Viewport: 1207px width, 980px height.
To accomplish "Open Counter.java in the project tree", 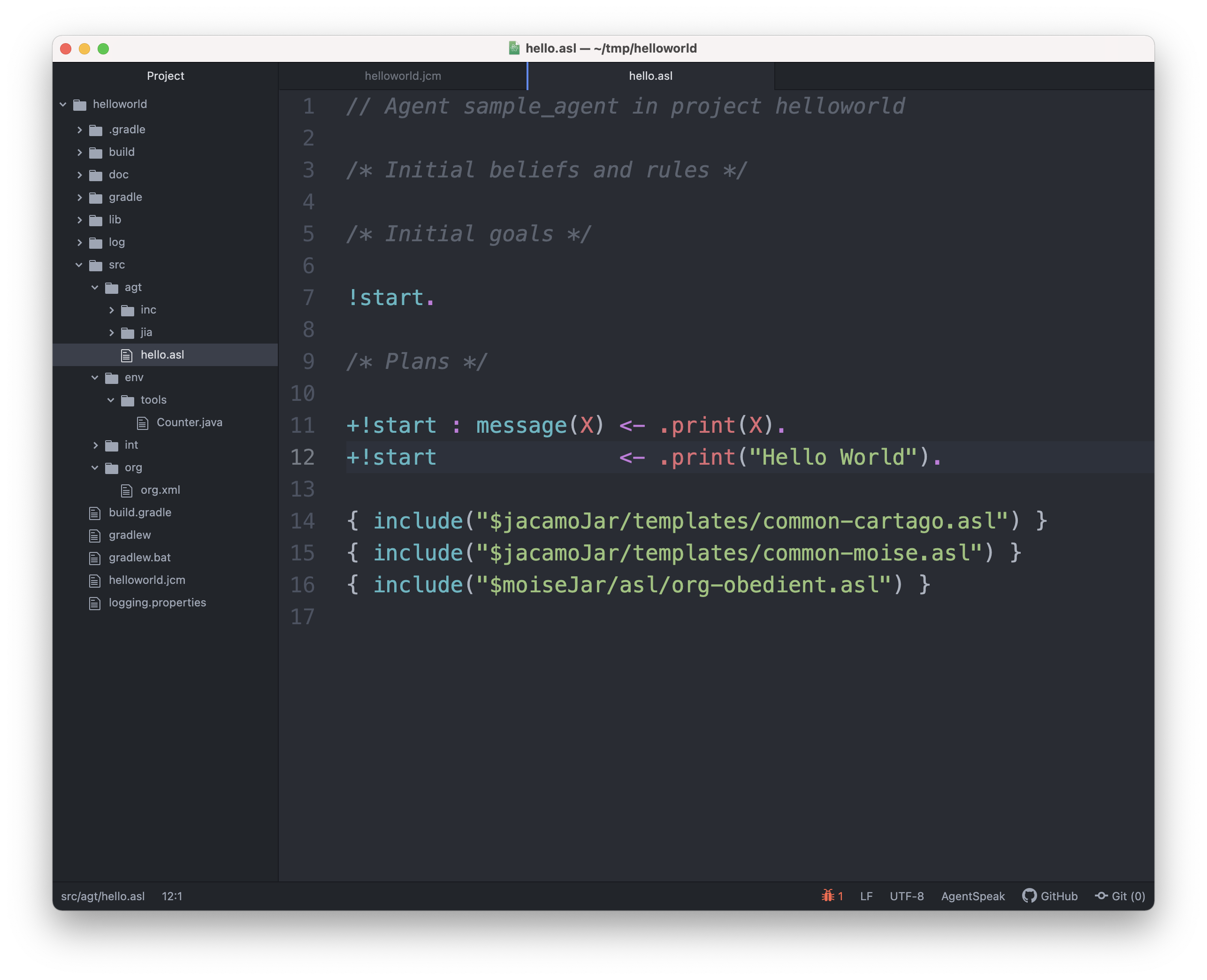I will [x=190, y=423].
